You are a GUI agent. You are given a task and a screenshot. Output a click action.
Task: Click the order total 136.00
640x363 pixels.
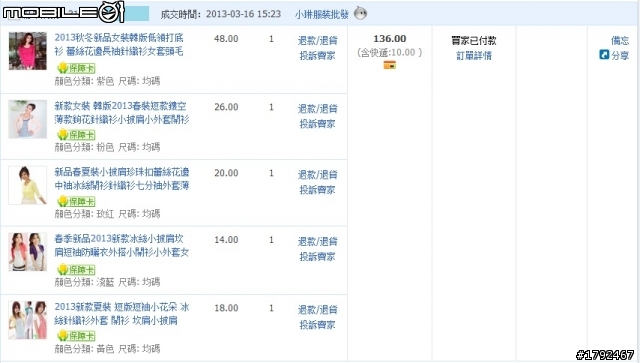(x=390, y=39)
